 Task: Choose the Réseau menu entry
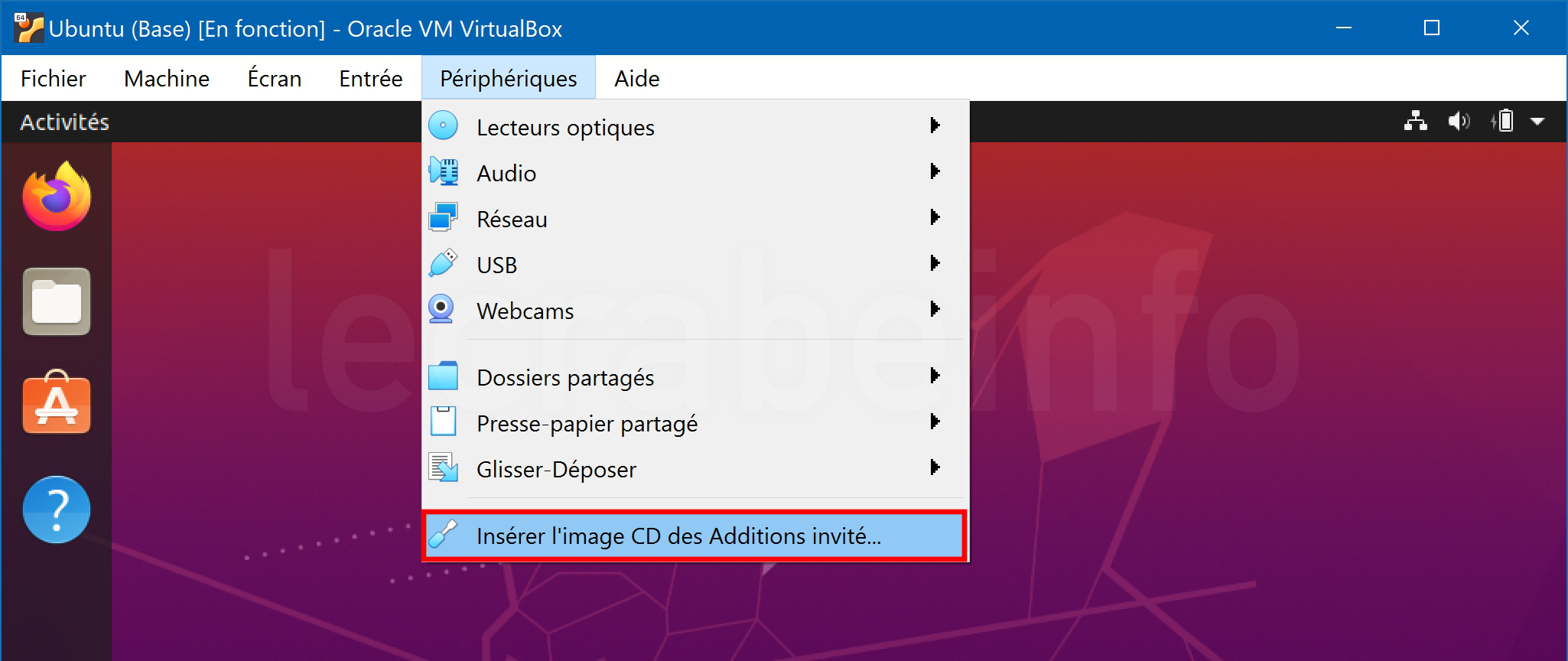[695, 218]
